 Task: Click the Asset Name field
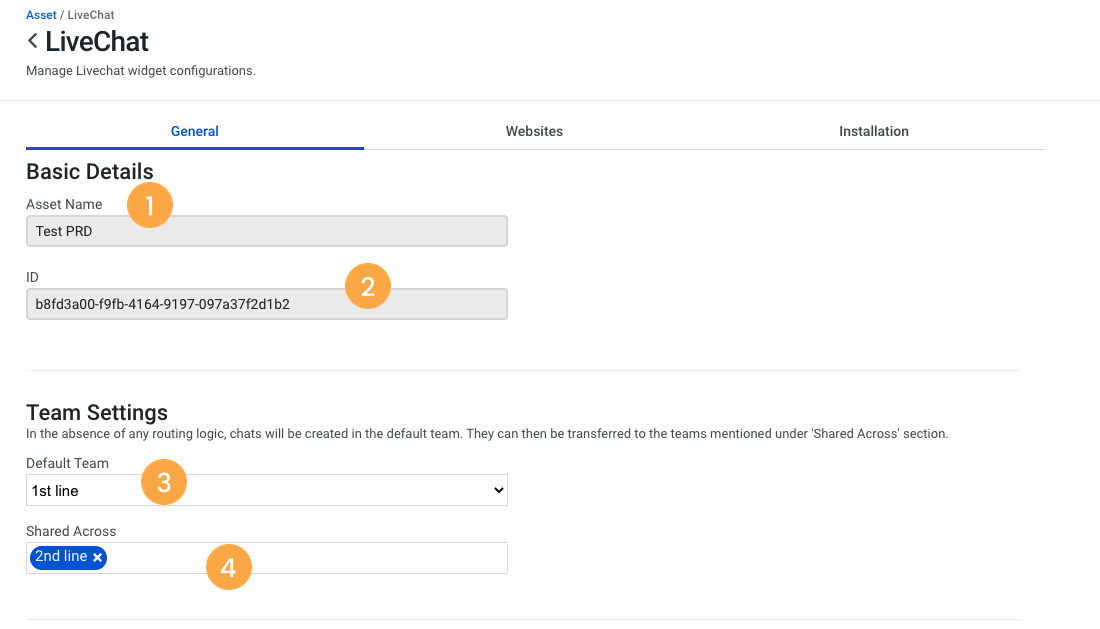tap(267, 231)
